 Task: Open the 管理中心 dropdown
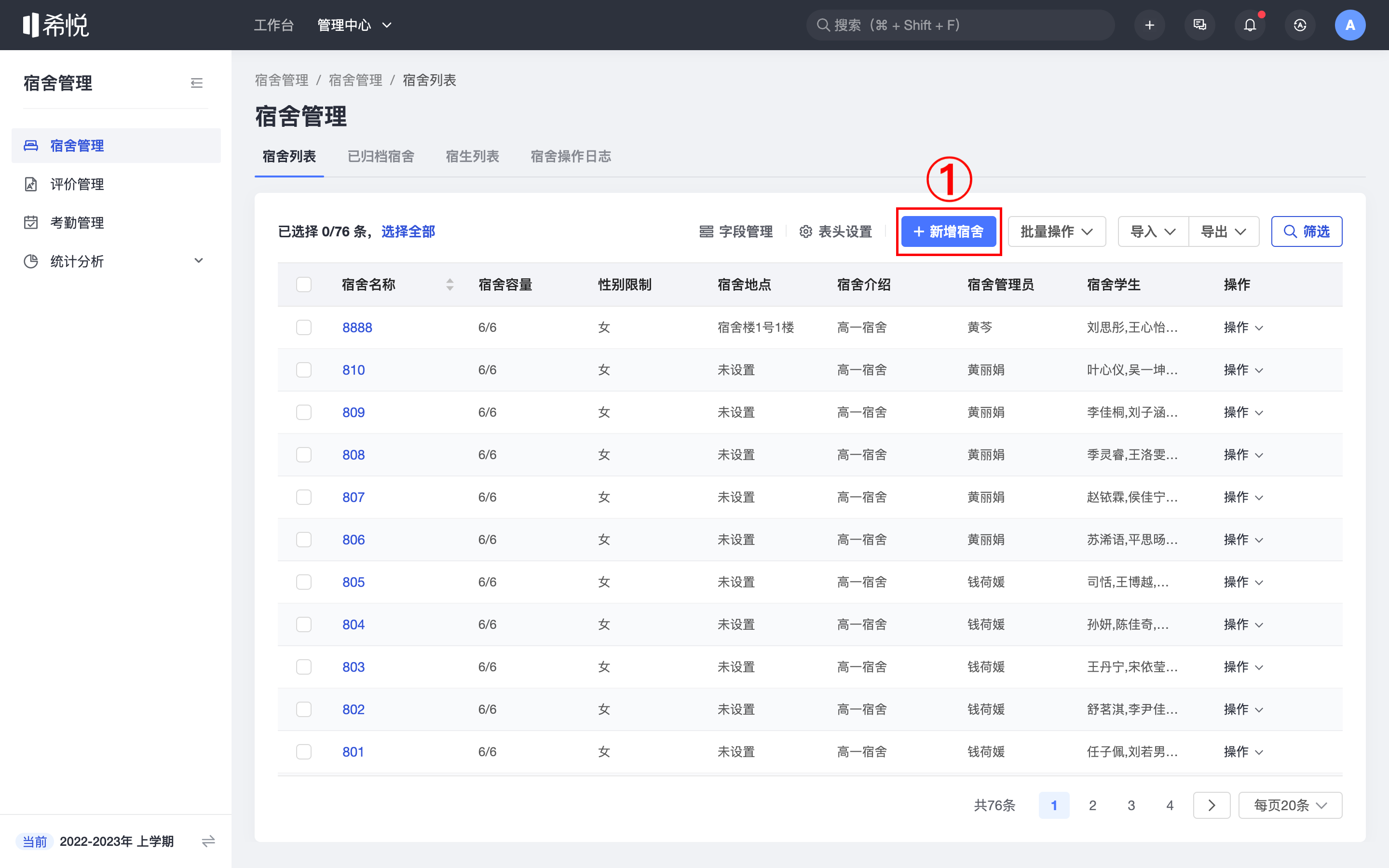pyautogui.click(x=354, y=25)
